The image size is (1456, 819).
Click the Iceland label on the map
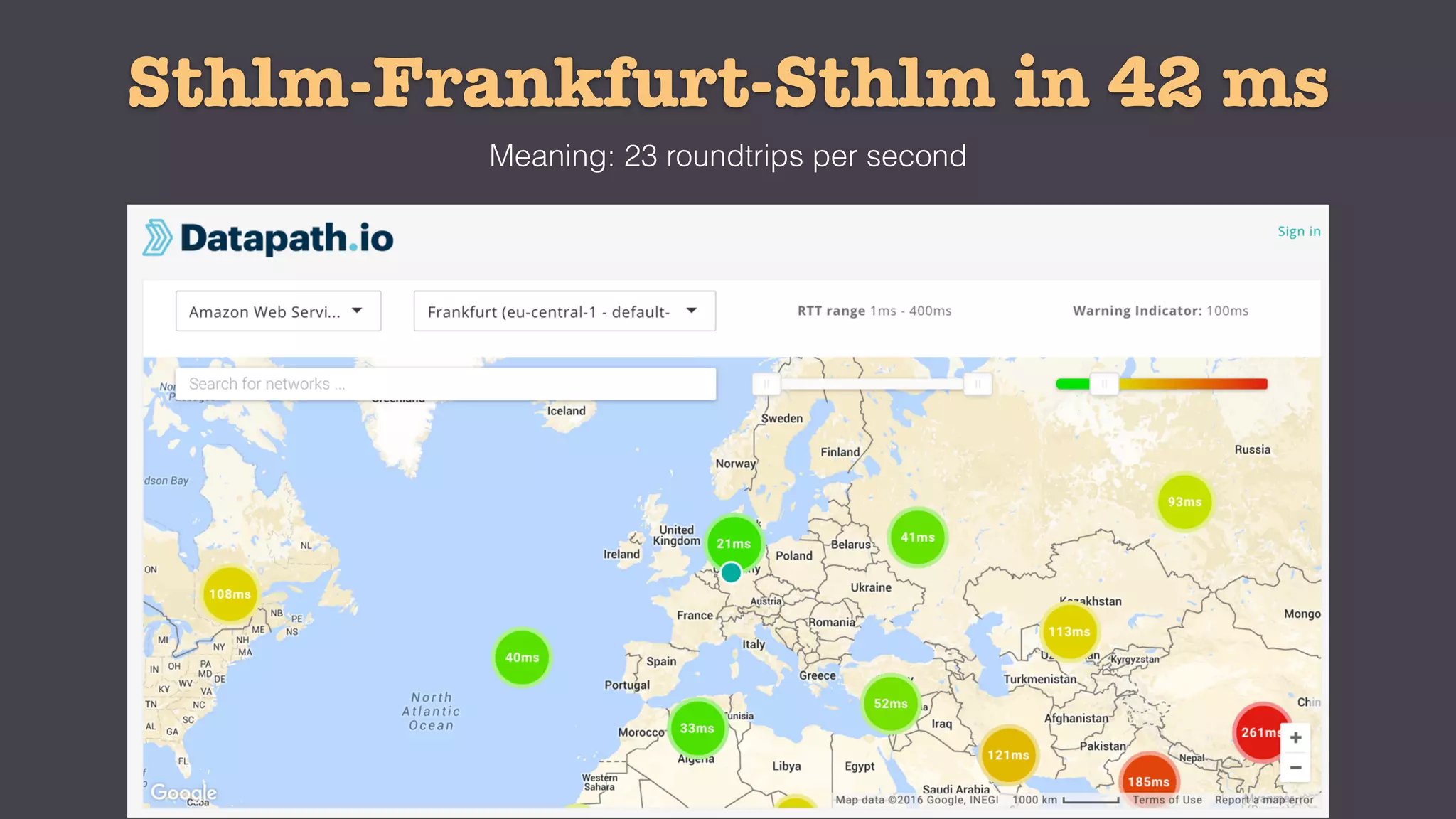567,411
